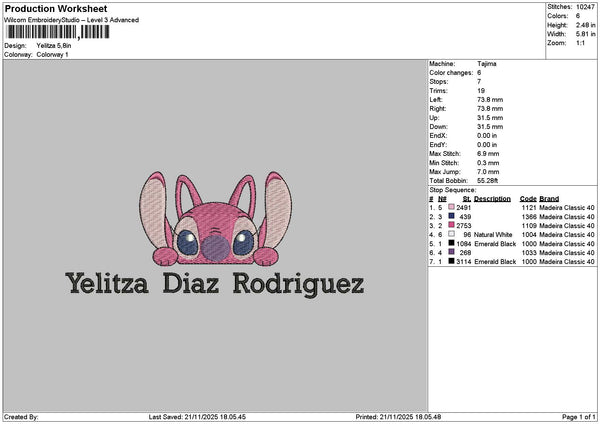
Task: Click the navy blue swatch for code 1366
Action: pos(452,216)
